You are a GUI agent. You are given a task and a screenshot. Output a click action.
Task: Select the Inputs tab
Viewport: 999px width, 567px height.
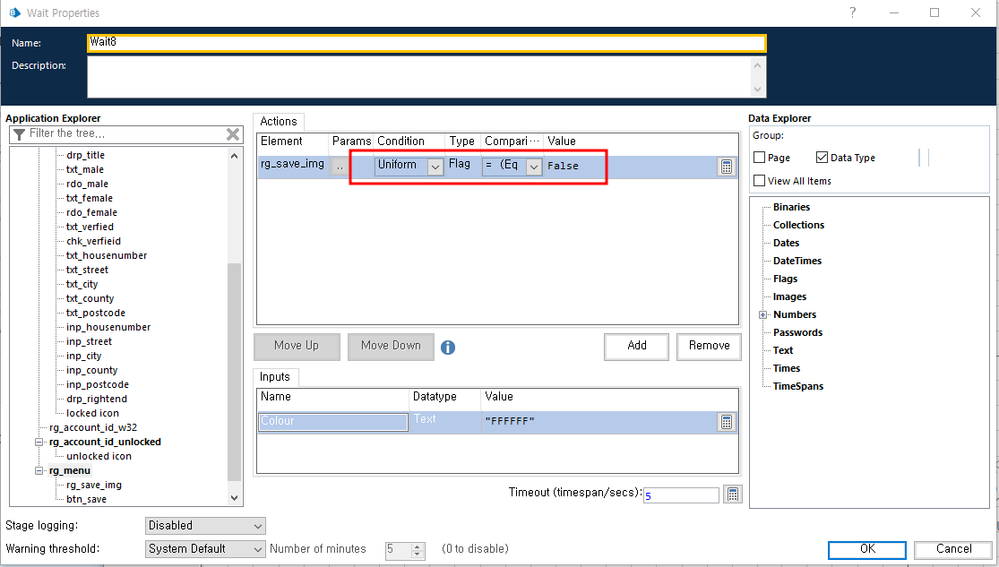(275, 377)
